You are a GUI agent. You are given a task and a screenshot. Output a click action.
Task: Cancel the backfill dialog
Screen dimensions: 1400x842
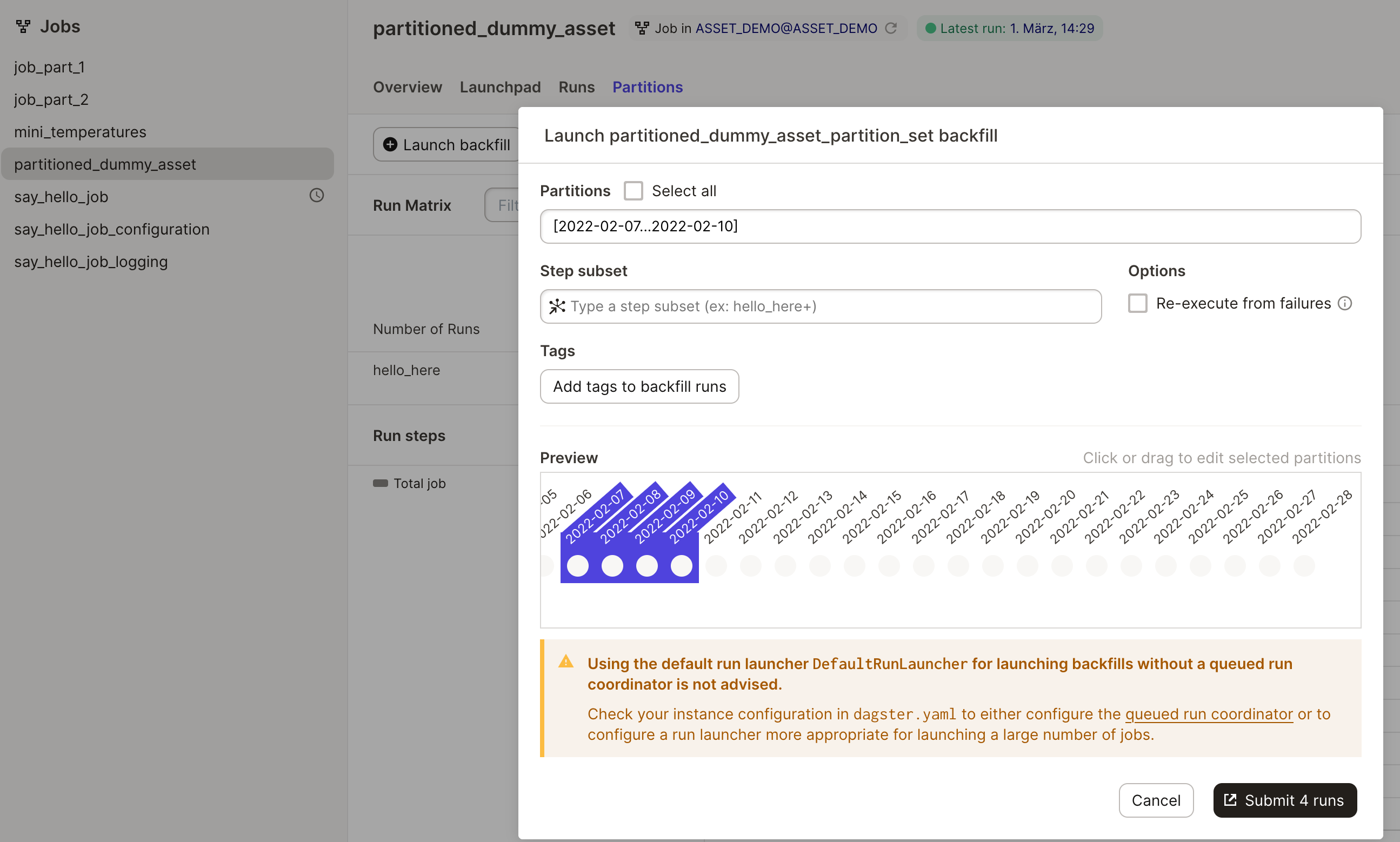[1156, 800]
